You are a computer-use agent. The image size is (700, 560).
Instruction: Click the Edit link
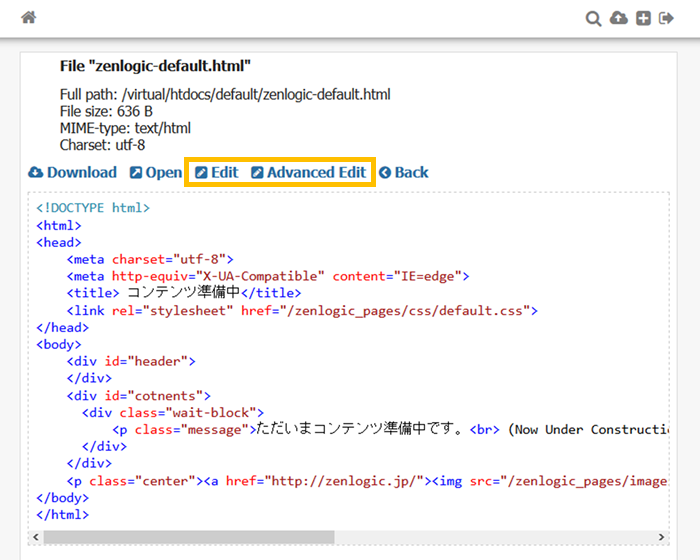coord(216,172)
